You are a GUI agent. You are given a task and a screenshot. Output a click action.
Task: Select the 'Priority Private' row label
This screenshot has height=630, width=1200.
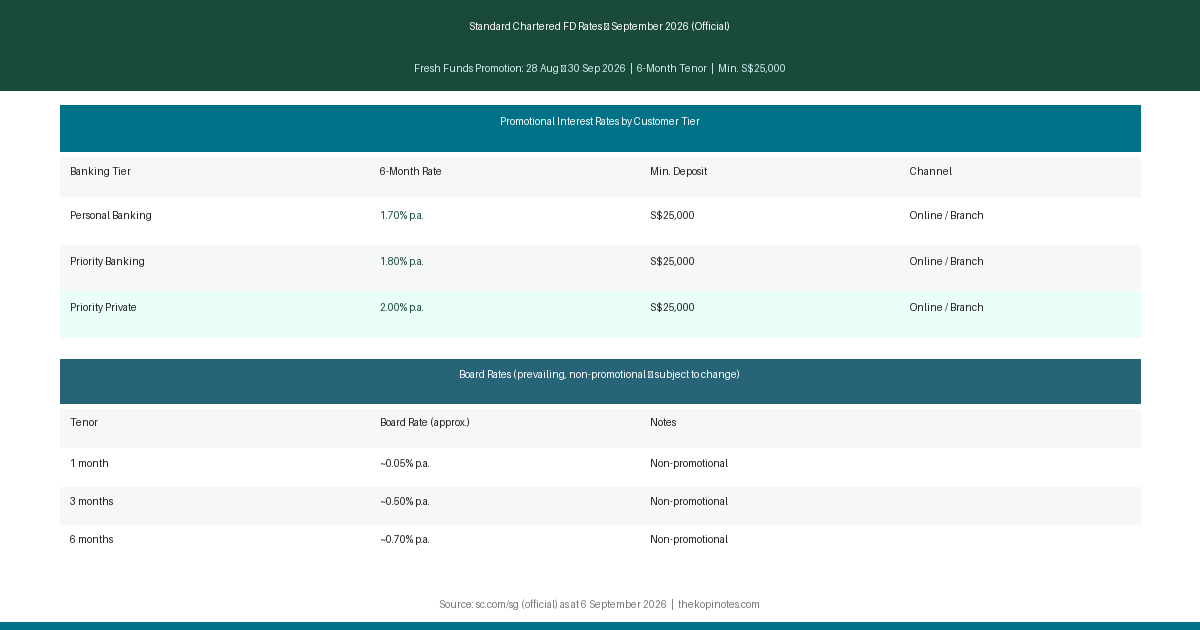point(103,307)
